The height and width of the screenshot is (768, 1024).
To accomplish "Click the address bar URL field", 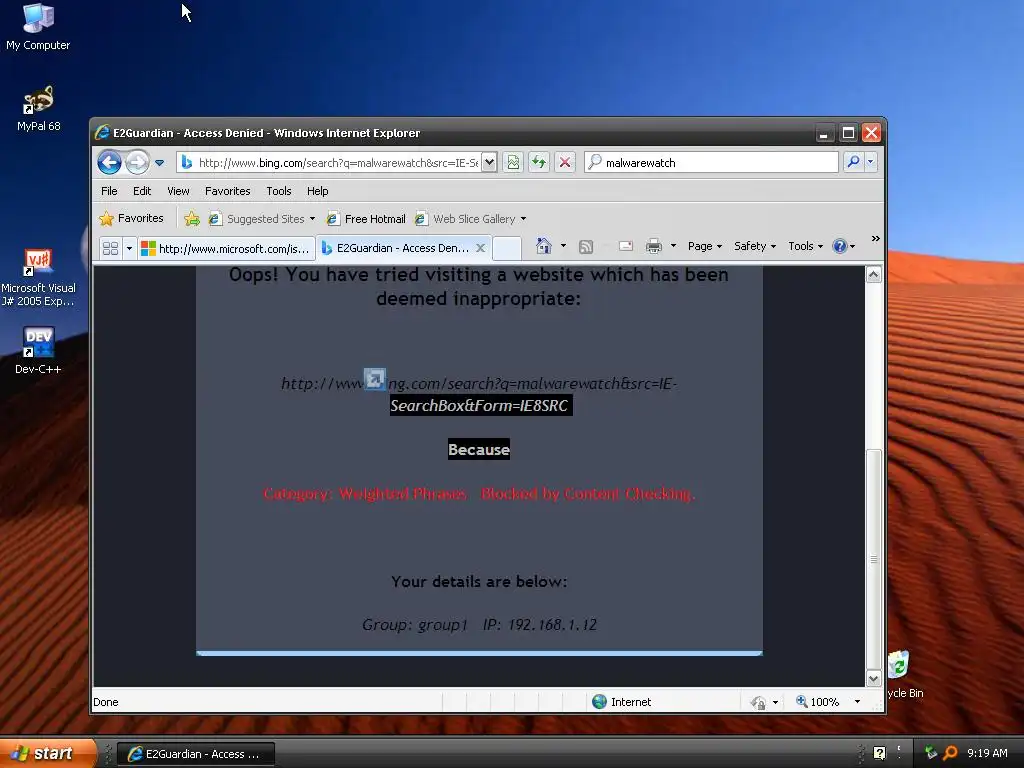I will (x=330, y=163).
